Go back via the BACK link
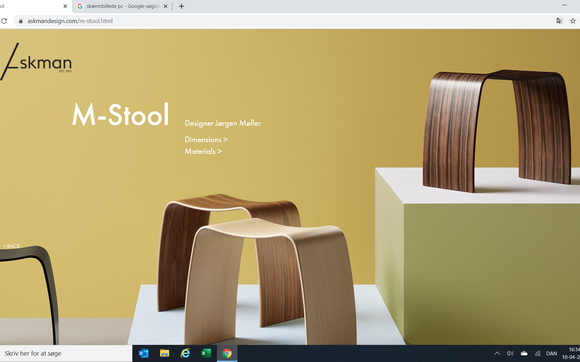Viewport: 580px width, 362px height. [11, 246]
